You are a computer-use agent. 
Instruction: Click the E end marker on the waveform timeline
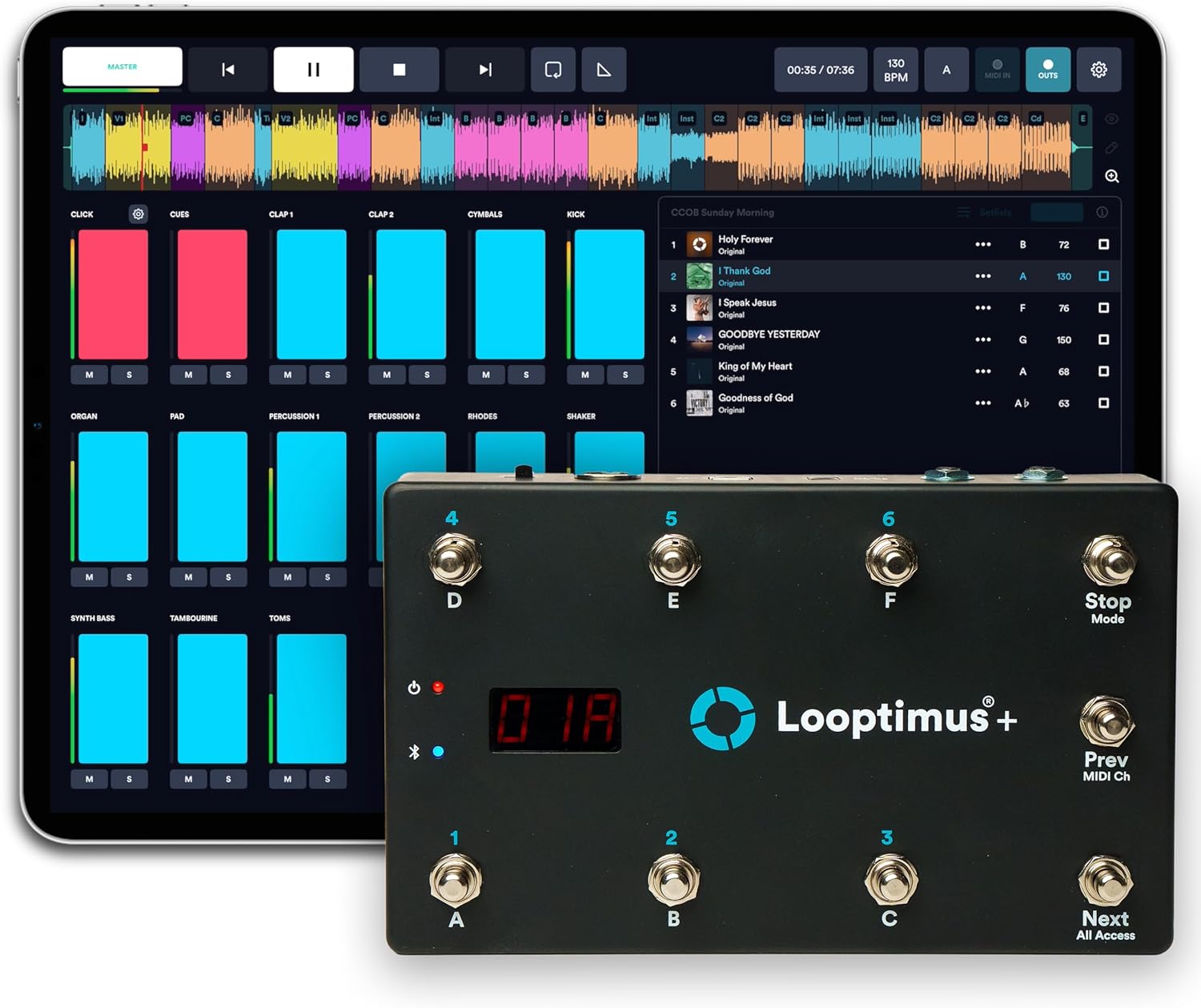[x=1085, y=118]
